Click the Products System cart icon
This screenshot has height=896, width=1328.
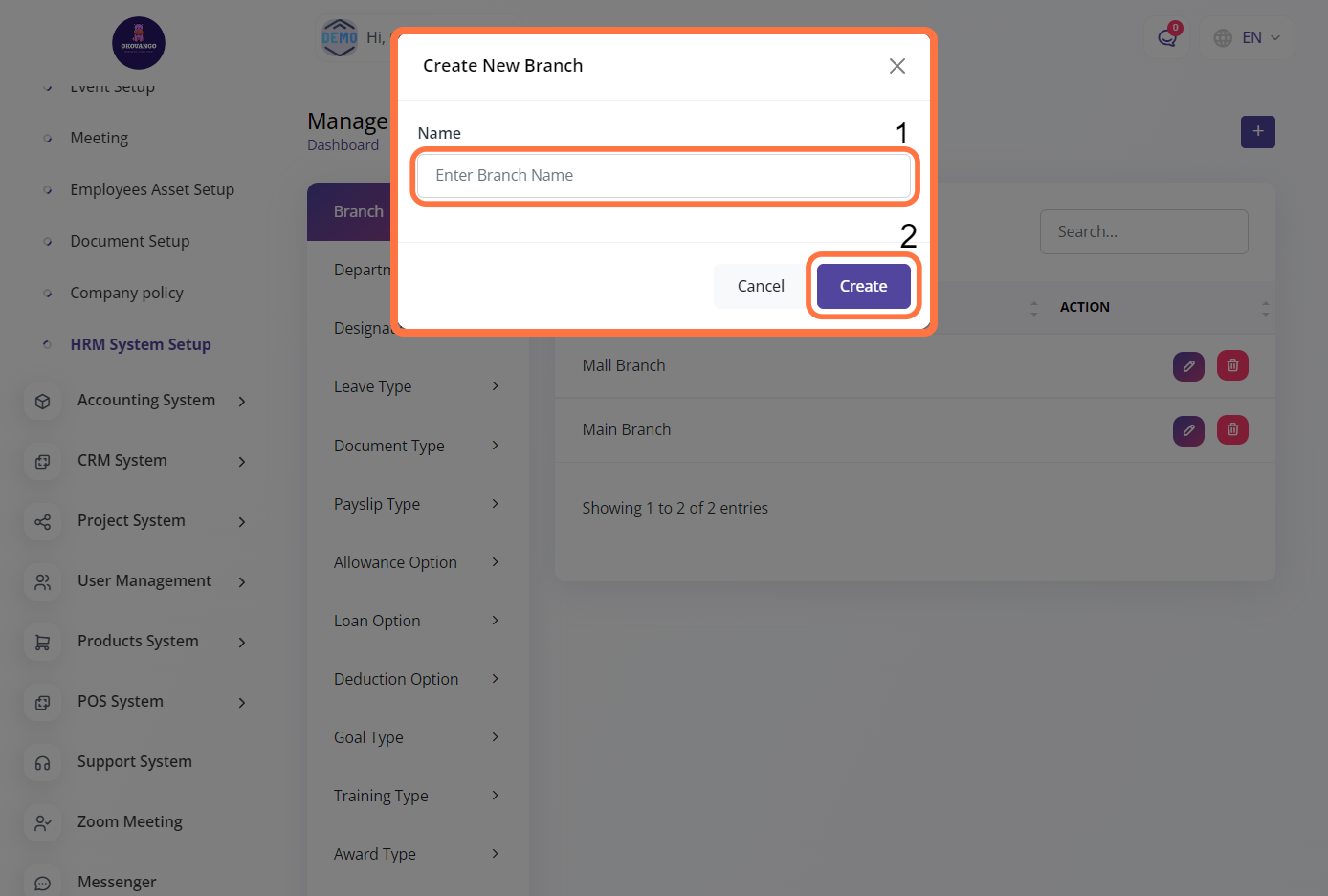coord(43,643)
